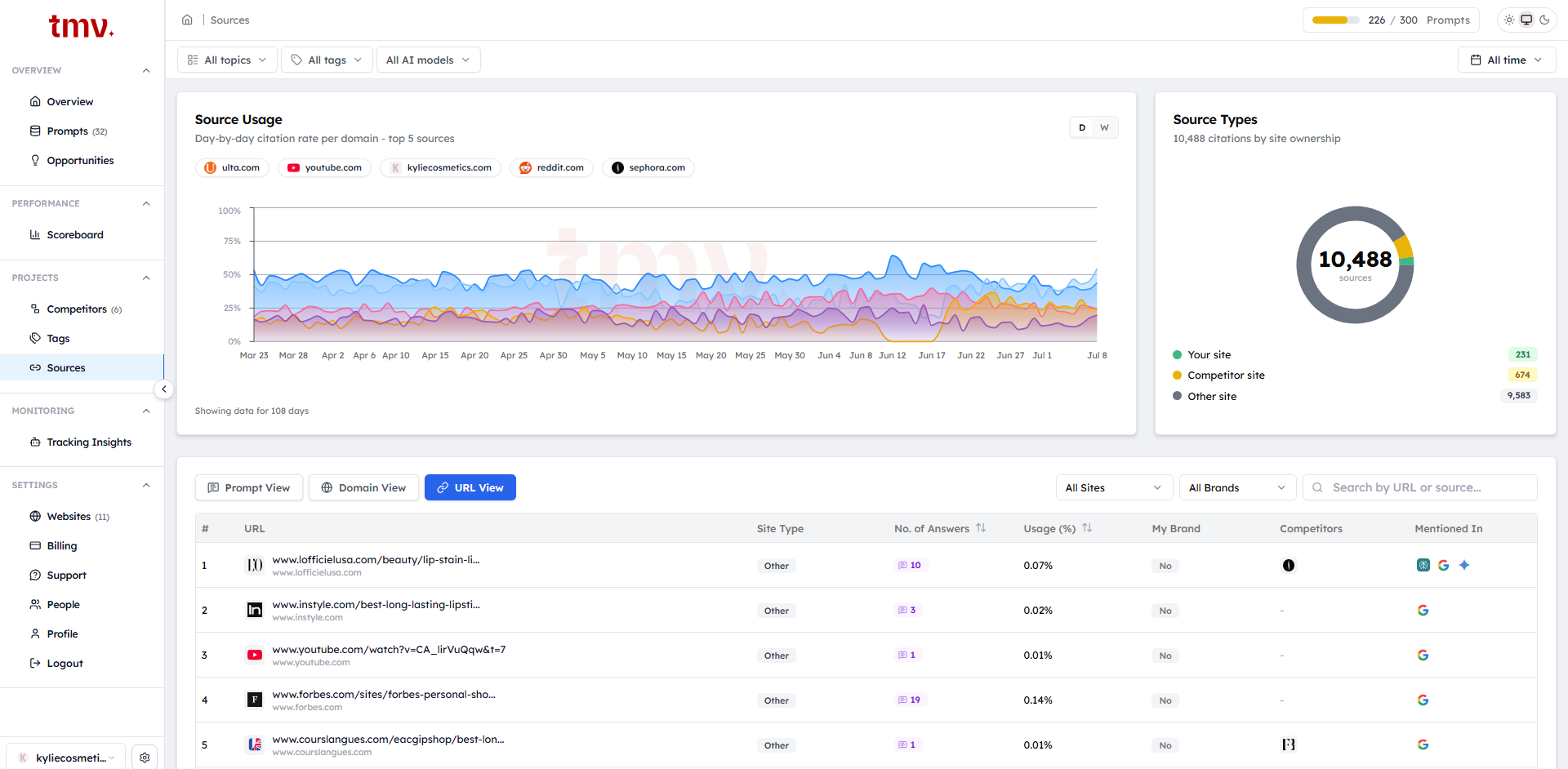Click the Forbes favicon in row 4
The width and height of the screenshot is (1568, 769).
pos(255,700)
